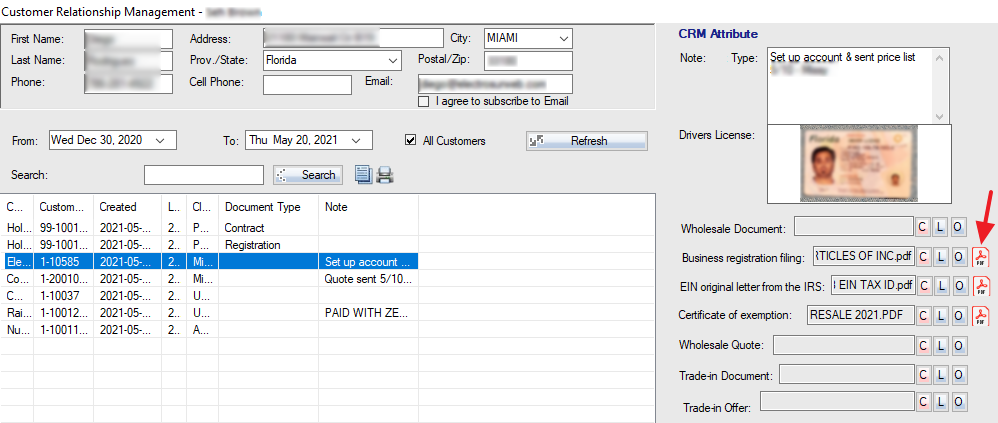Click the Postal/Zip input field
The width and height of the screenshot is (998, 423).
[x=528, y=61]
